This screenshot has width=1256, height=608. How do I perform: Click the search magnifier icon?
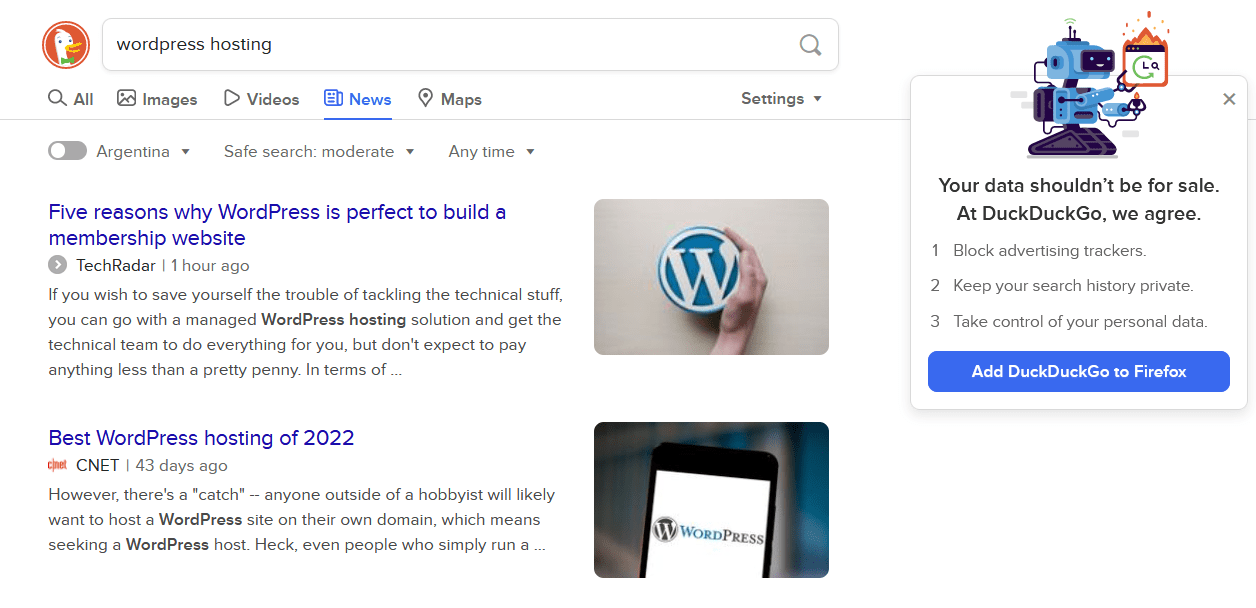click(810, 44)
